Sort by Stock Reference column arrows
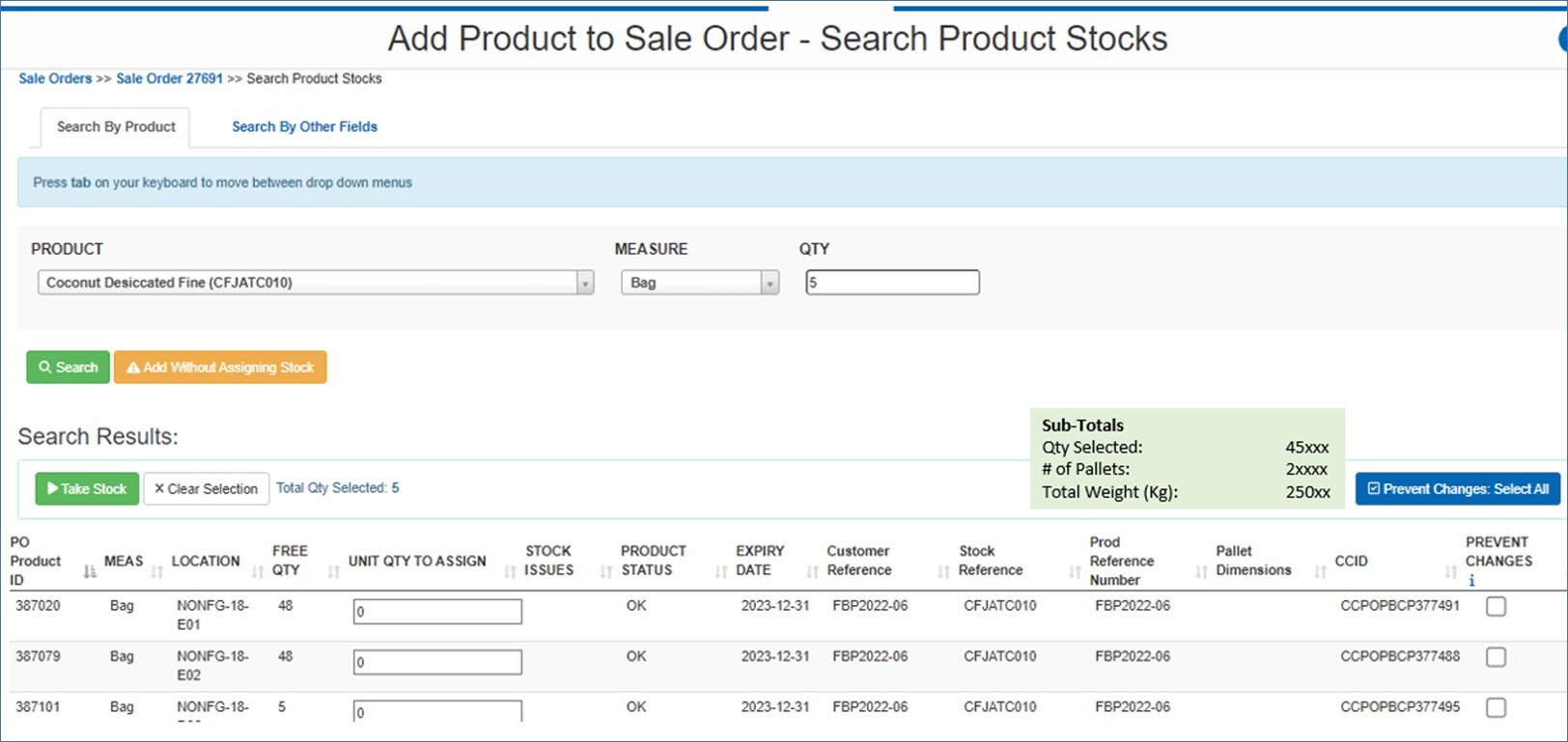 pos(1075,571)
